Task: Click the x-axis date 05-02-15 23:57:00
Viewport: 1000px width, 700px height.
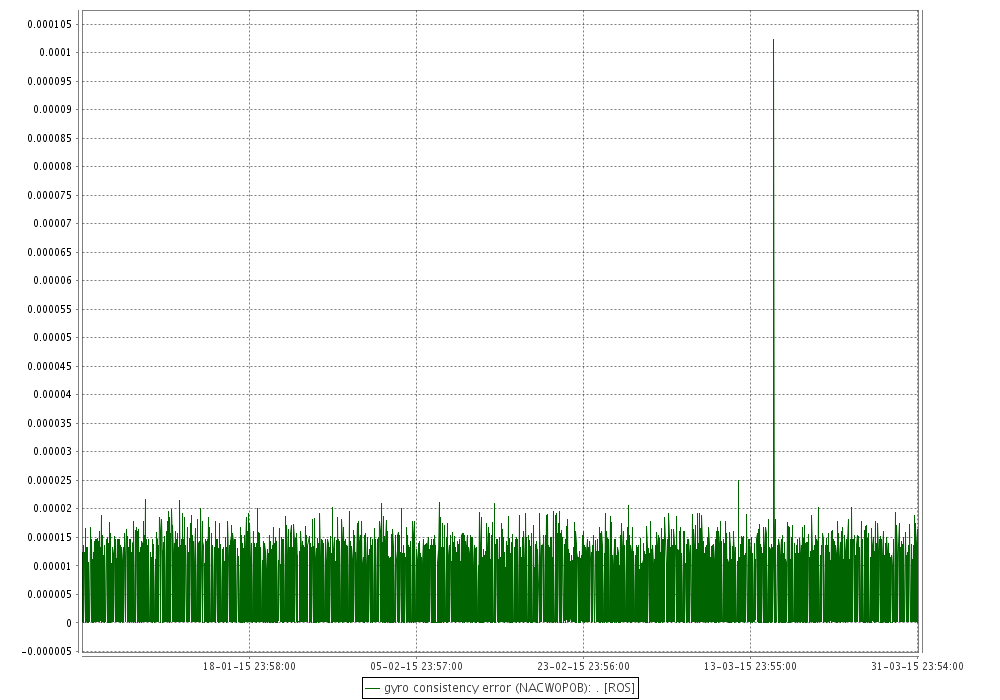Action: click(x=416, y=666)
